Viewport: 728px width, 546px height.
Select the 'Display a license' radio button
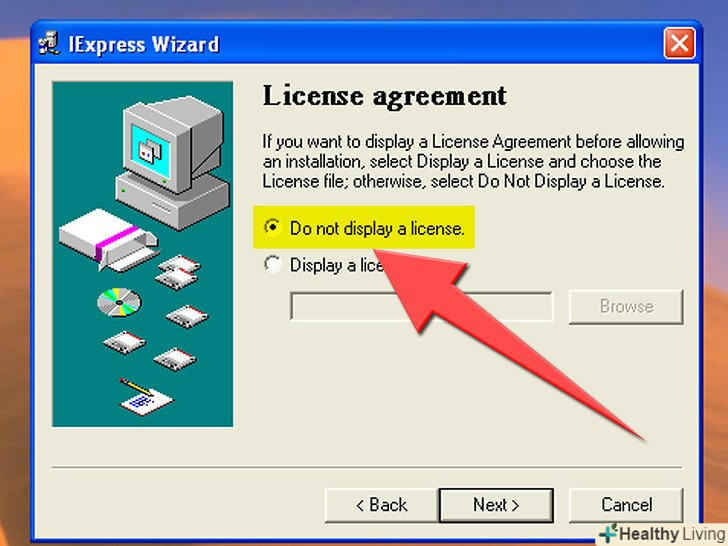(272, 264)
